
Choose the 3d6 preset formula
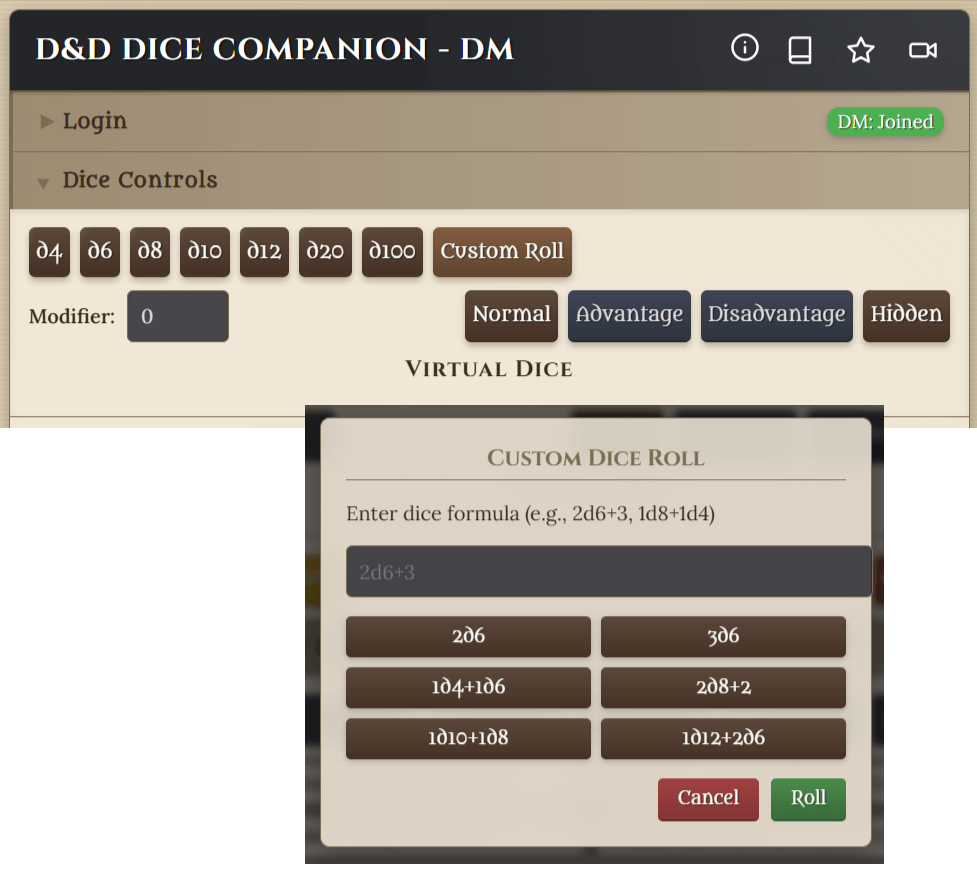pyautogui.click(x=723, y=636)
